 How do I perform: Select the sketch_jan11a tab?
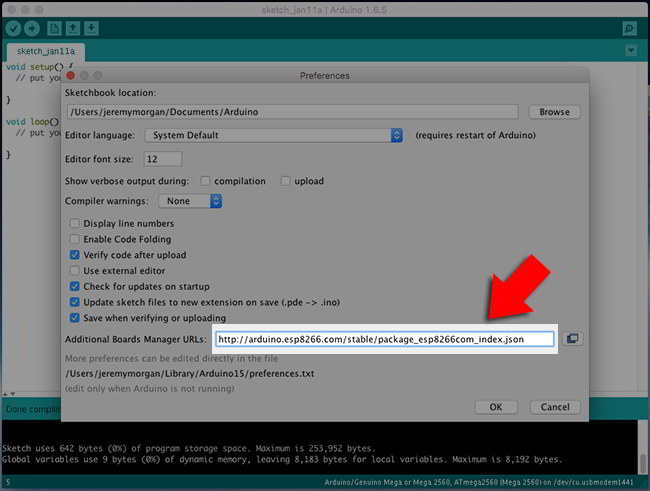[x=46, y=51]
